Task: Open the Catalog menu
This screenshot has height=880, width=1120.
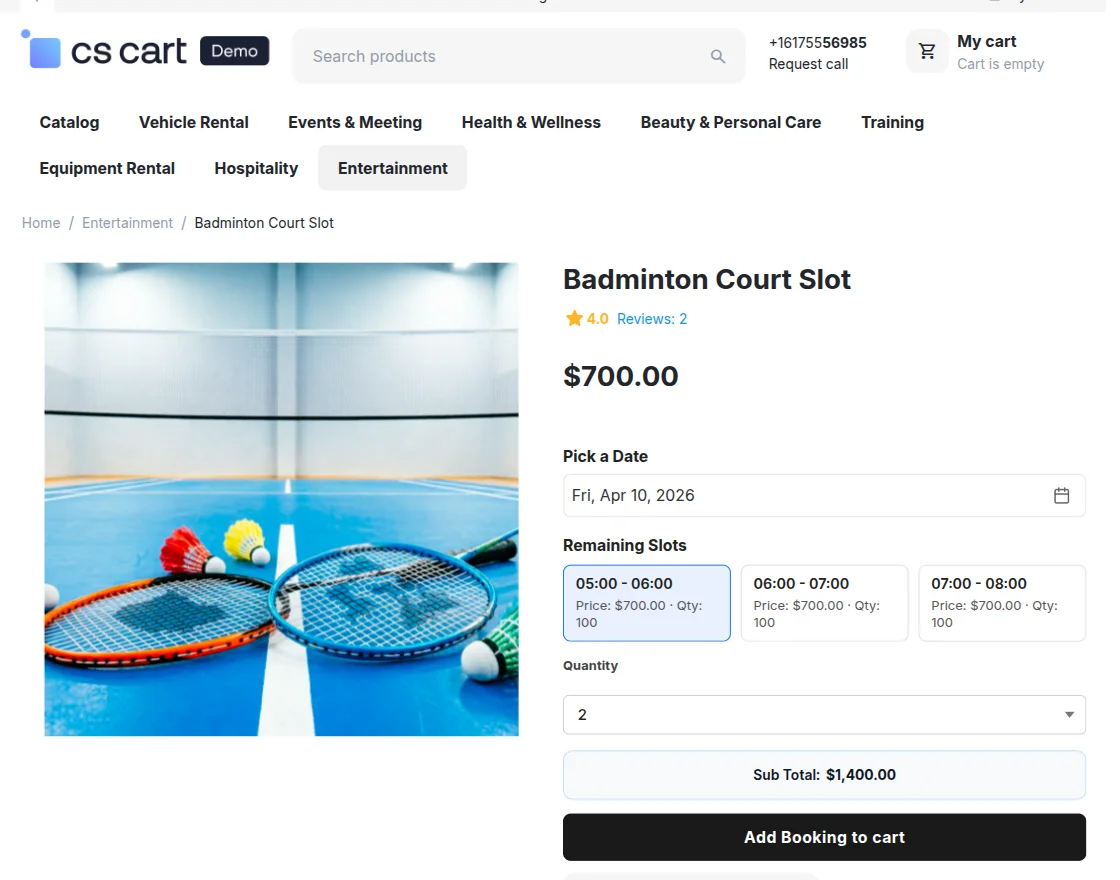Action: [x=68, y=122]
